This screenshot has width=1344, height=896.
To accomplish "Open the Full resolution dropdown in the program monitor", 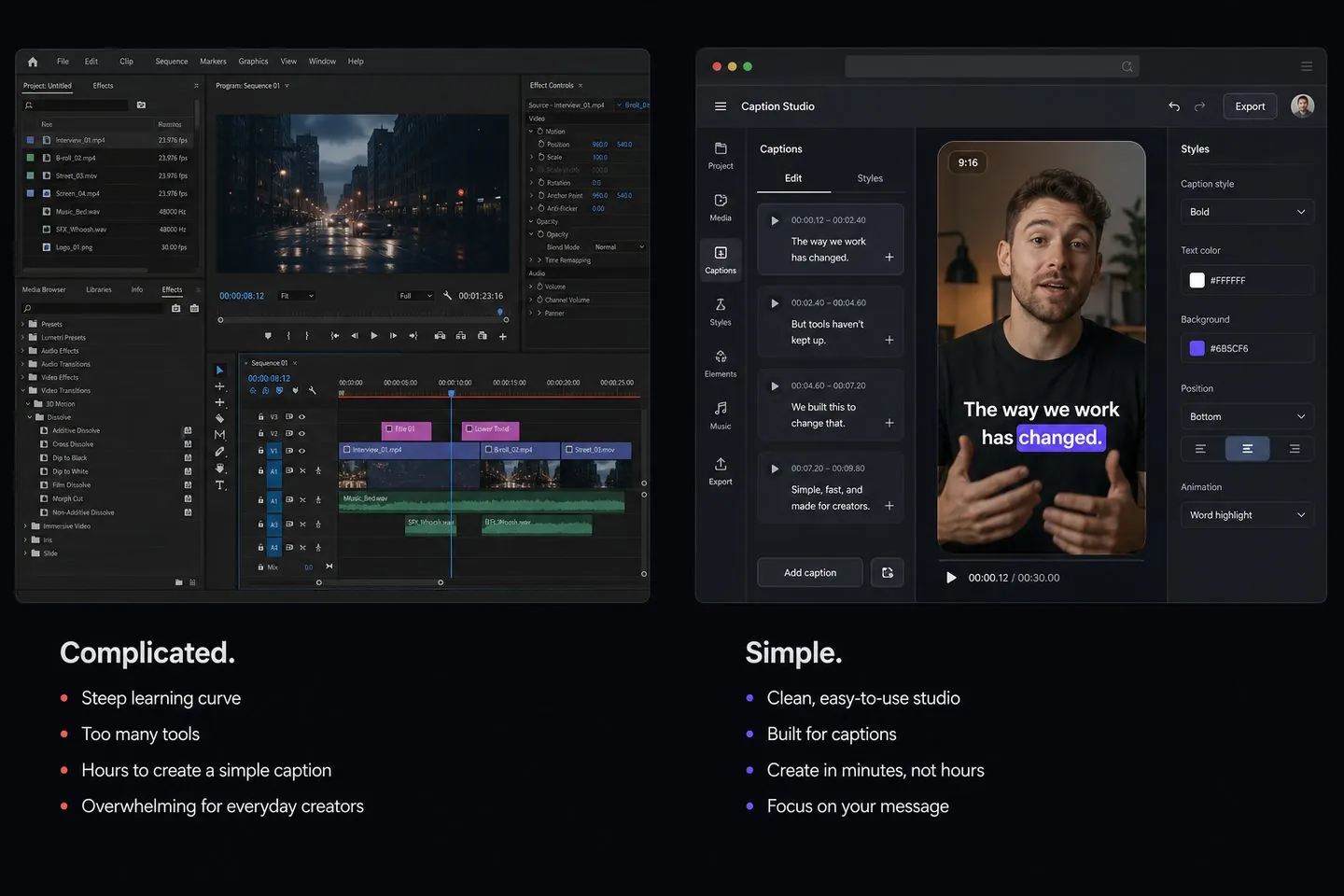I will point(415,296).
